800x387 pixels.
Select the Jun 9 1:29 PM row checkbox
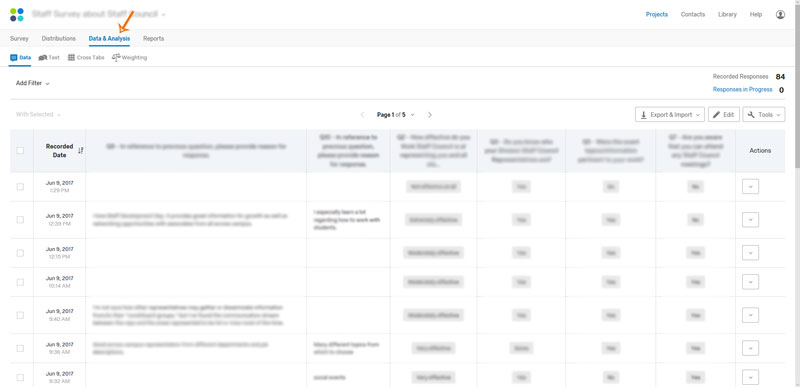20,187
